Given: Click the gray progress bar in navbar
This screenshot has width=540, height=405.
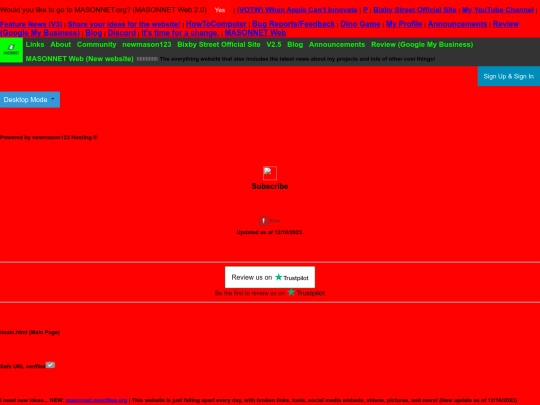Looking at the screenshot, I should 147,59.
